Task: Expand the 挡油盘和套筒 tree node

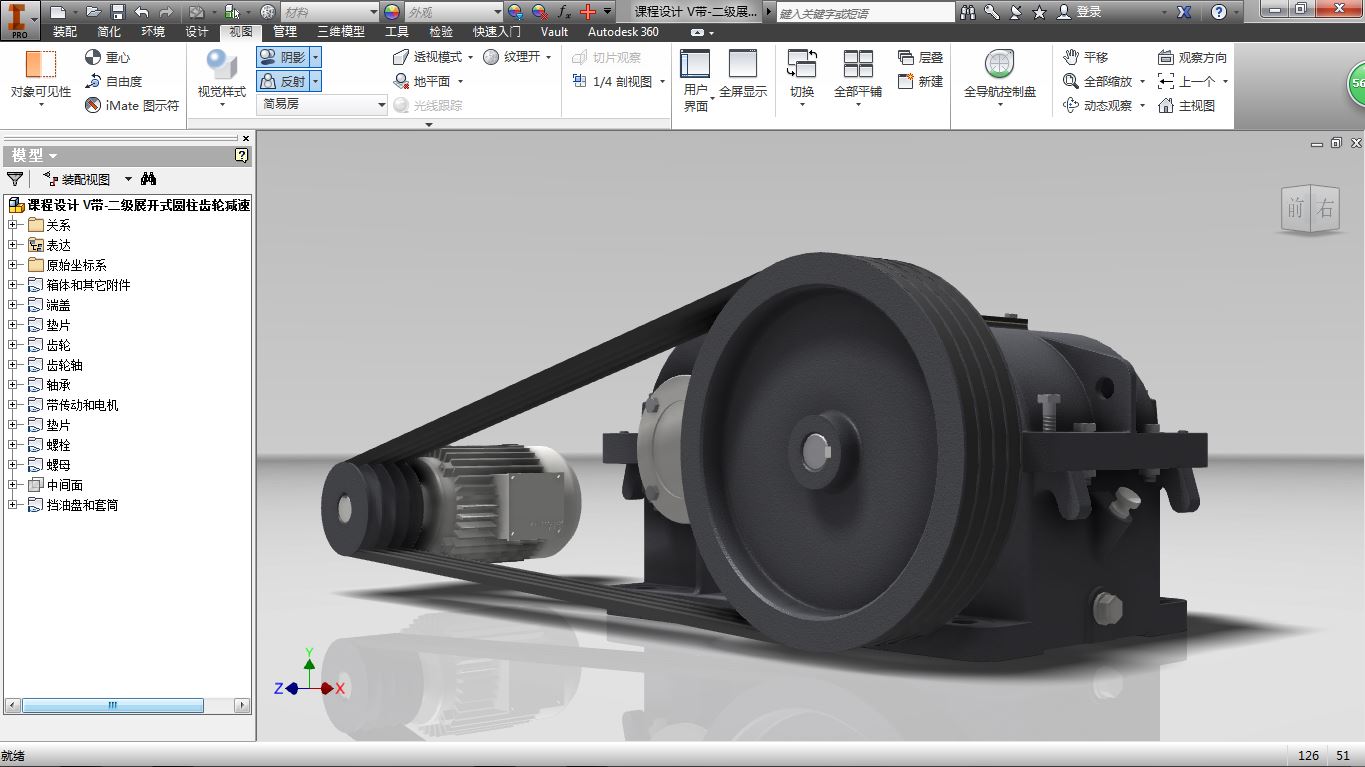Action: [14, 505]
